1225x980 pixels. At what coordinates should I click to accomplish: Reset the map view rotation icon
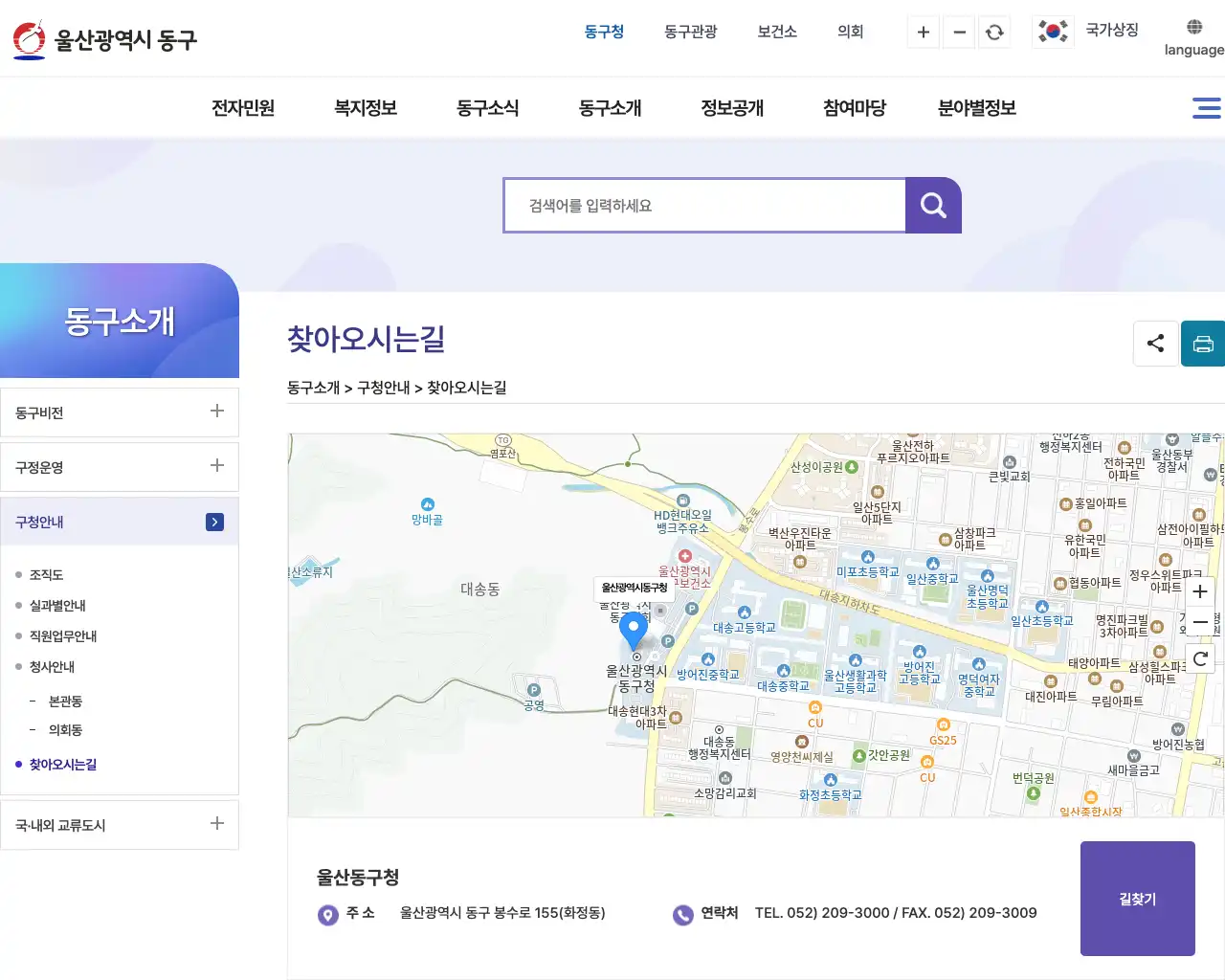click(1200, 657)
